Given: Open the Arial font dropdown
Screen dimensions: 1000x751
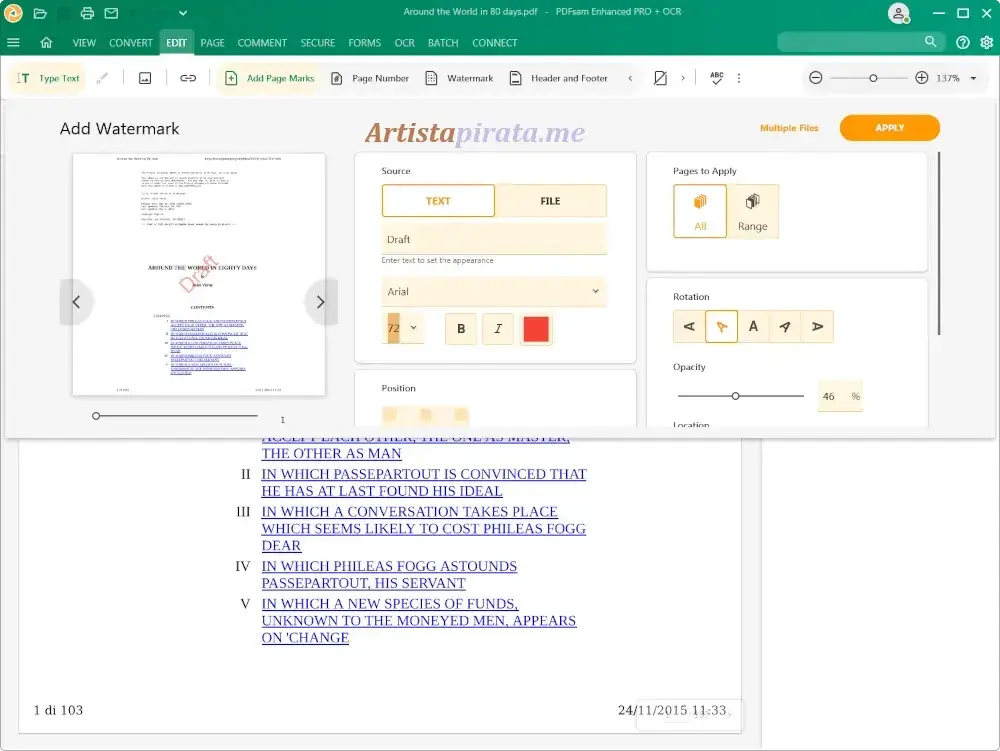Looking at the screenshot, I should (494, 291).
